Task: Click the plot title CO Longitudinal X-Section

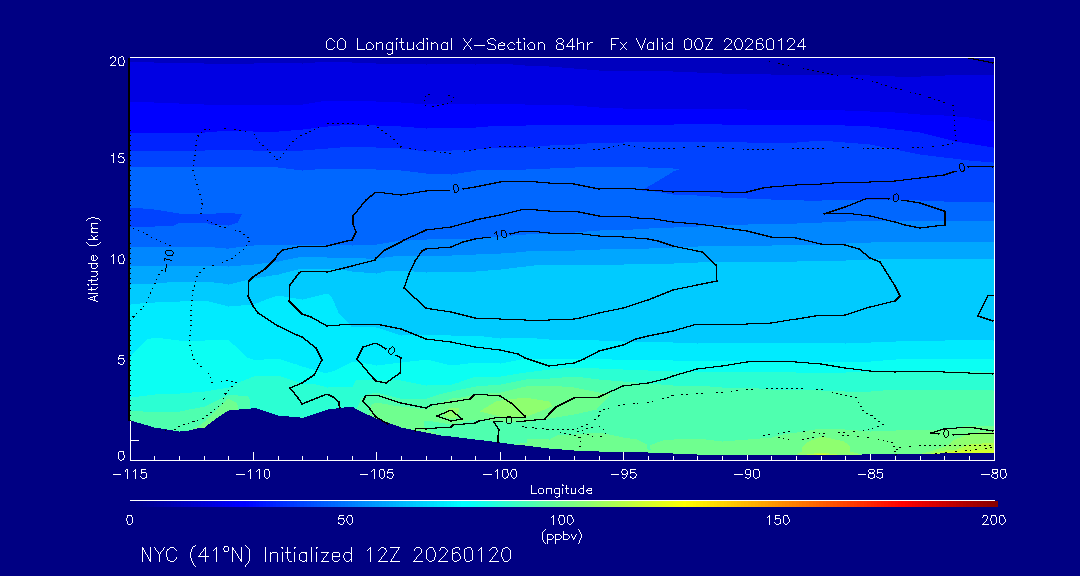Action: tap(566, 44)
